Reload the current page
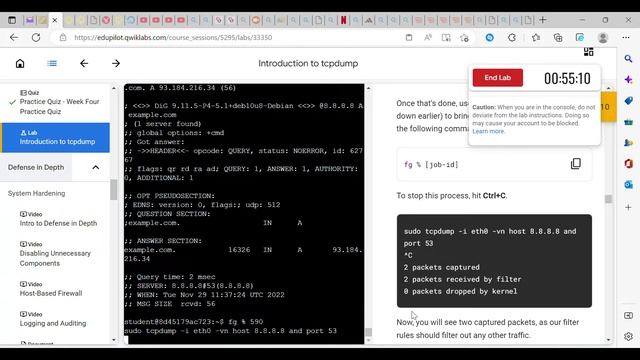The height and width of the screenshot is (360, 640). pos(36,38)
